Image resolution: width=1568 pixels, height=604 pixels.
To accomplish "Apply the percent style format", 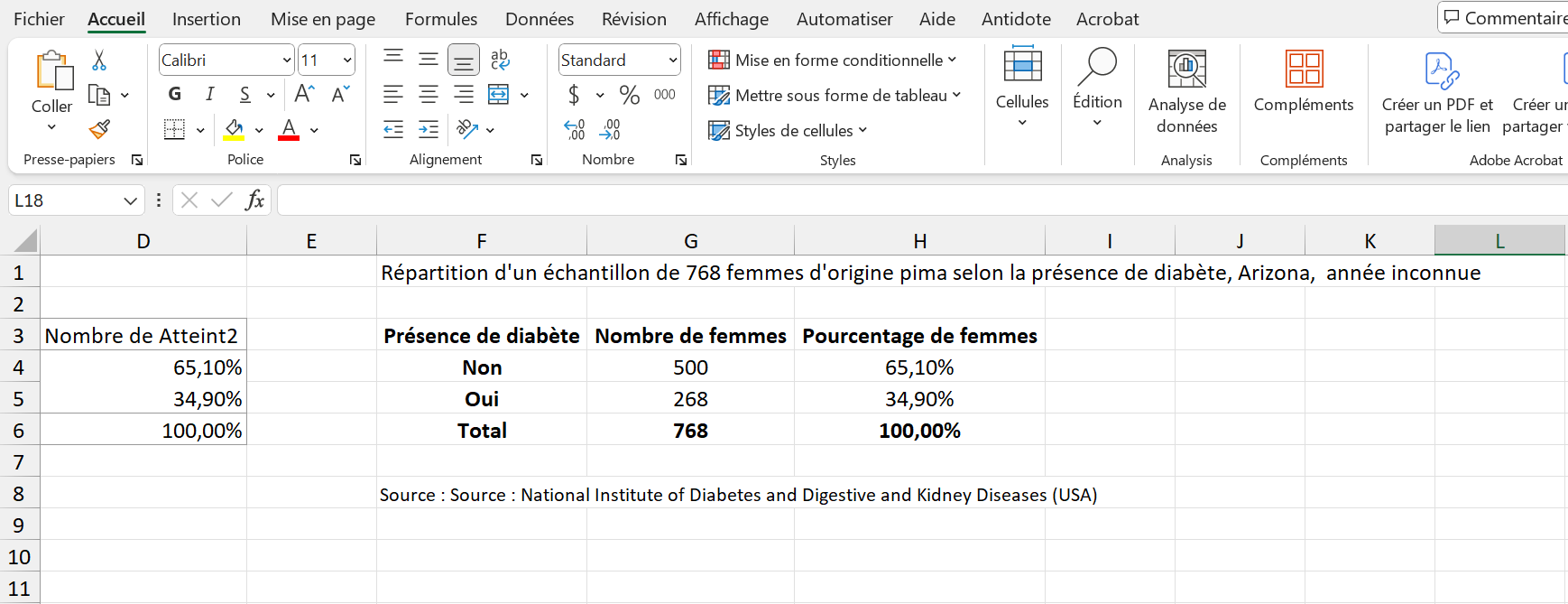I will 629,94.
